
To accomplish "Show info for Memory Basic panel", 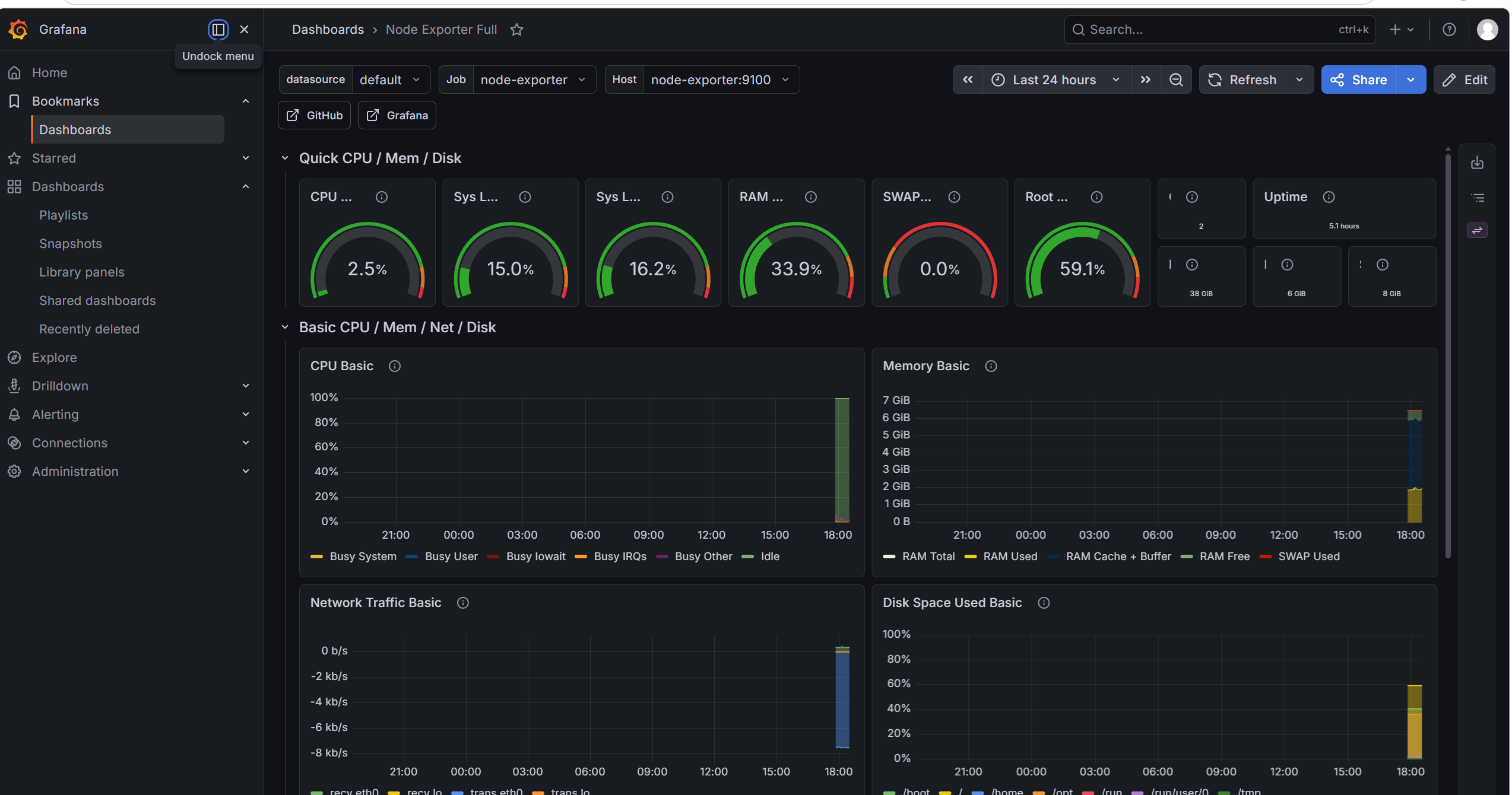I will [991, 366].
